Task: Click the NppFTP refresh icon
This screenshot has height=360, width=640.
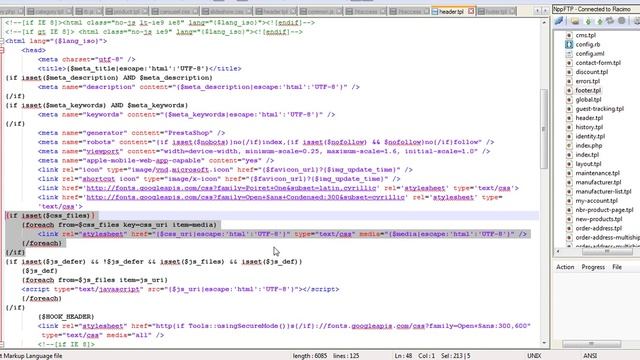Action: 610,21
